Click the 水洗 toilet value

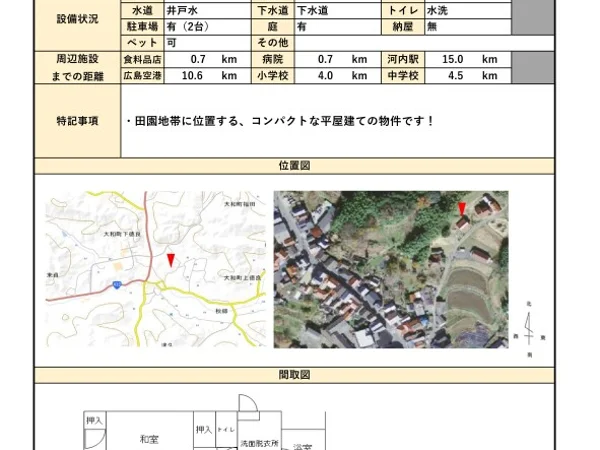point(437,10)
